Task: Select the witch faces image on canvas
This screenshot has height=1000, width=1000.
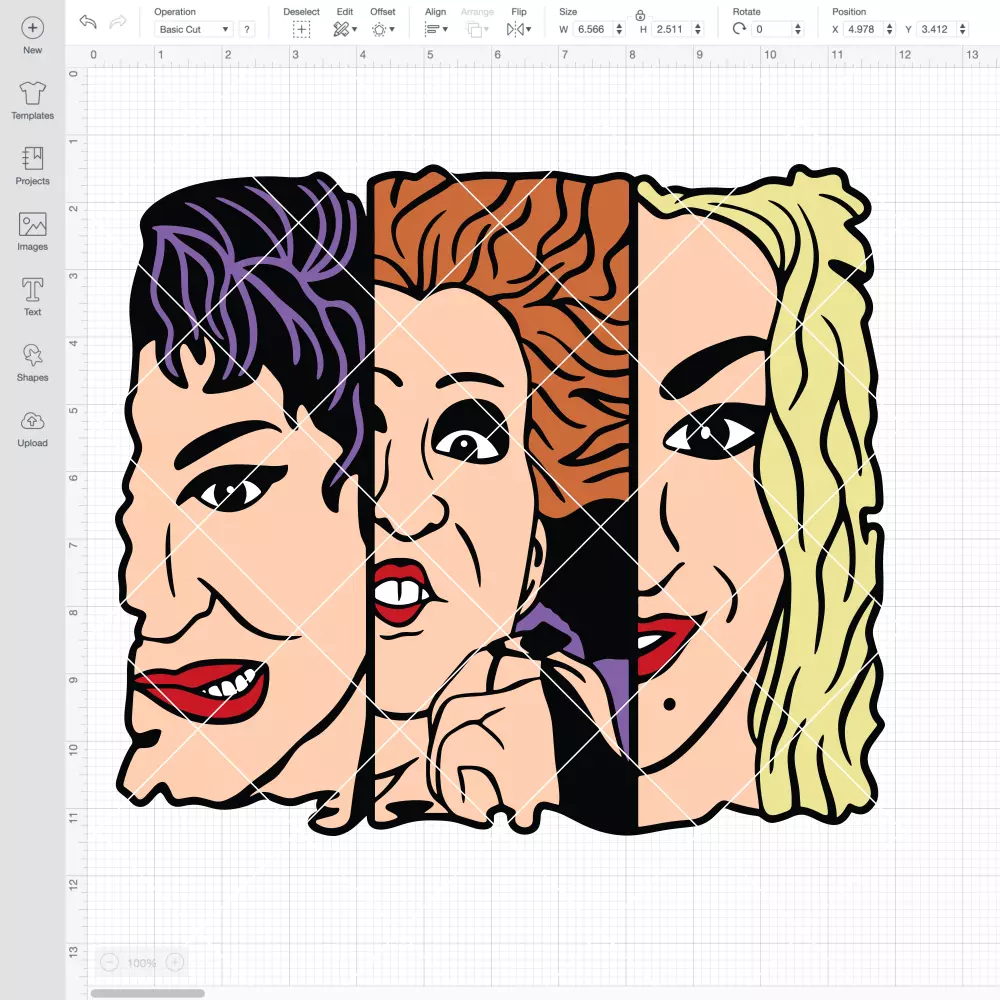Action: pos(501,500)
